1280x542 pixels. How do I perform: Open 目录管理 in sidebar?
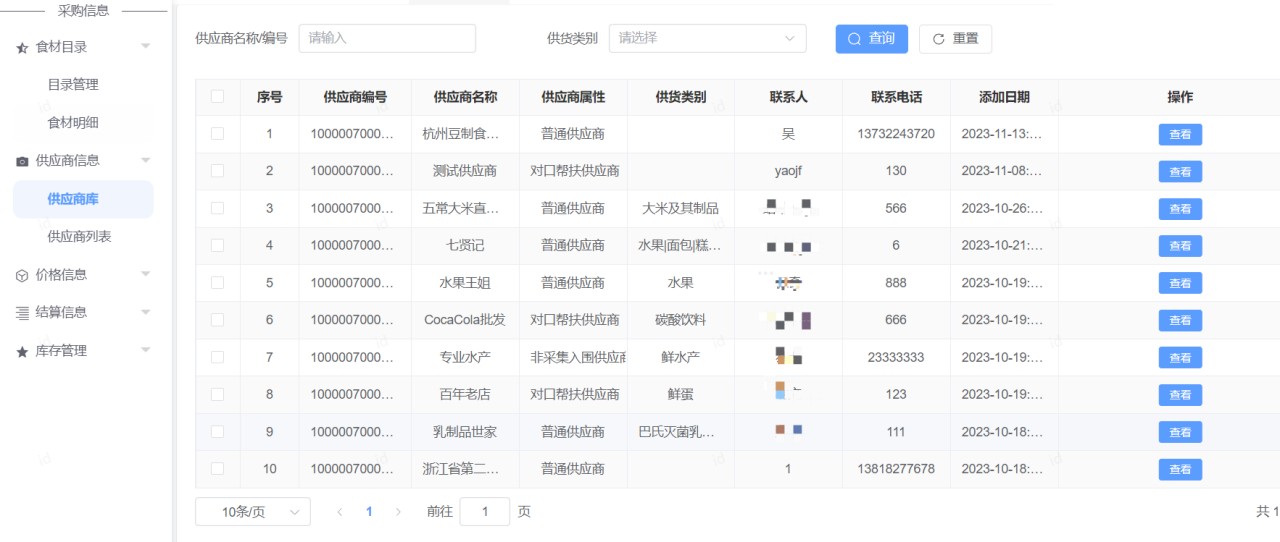pyautogui.click(x=73, y=85)
